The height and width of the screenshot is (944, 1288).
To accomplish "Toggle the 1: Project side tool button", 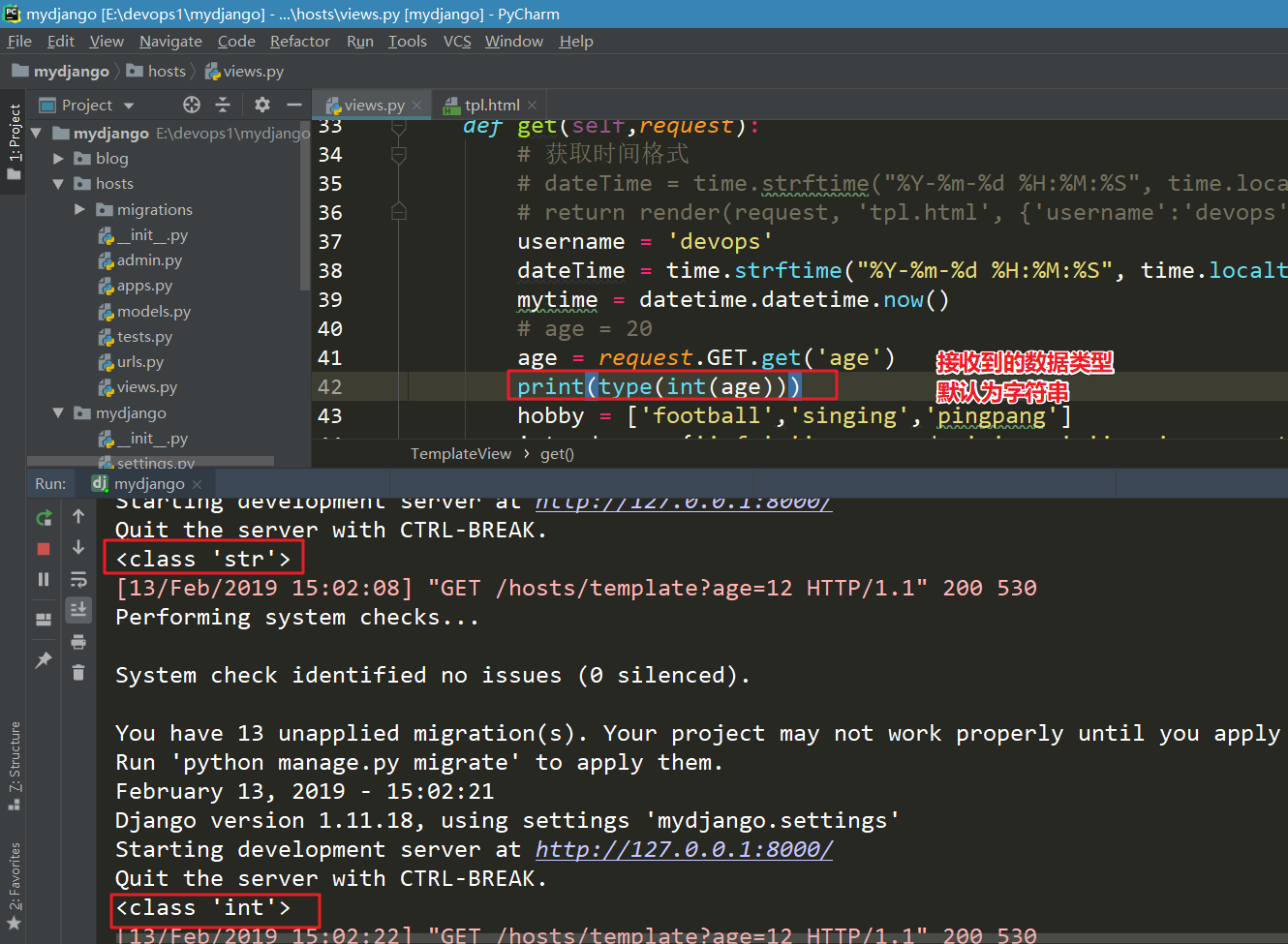I will 14,141.
